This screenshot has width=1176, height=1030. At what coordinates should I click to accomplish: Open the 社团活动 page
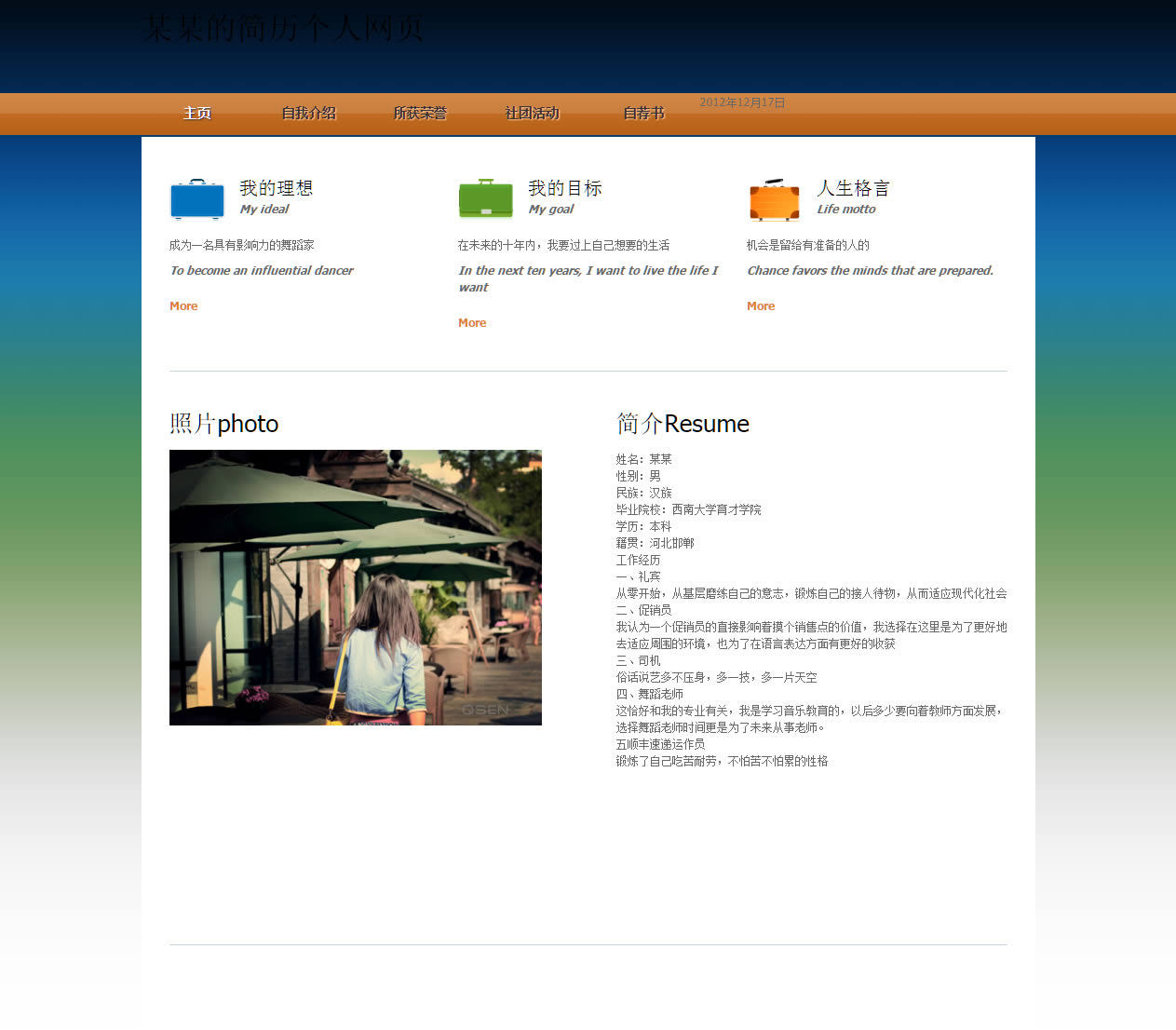[532, 114]
